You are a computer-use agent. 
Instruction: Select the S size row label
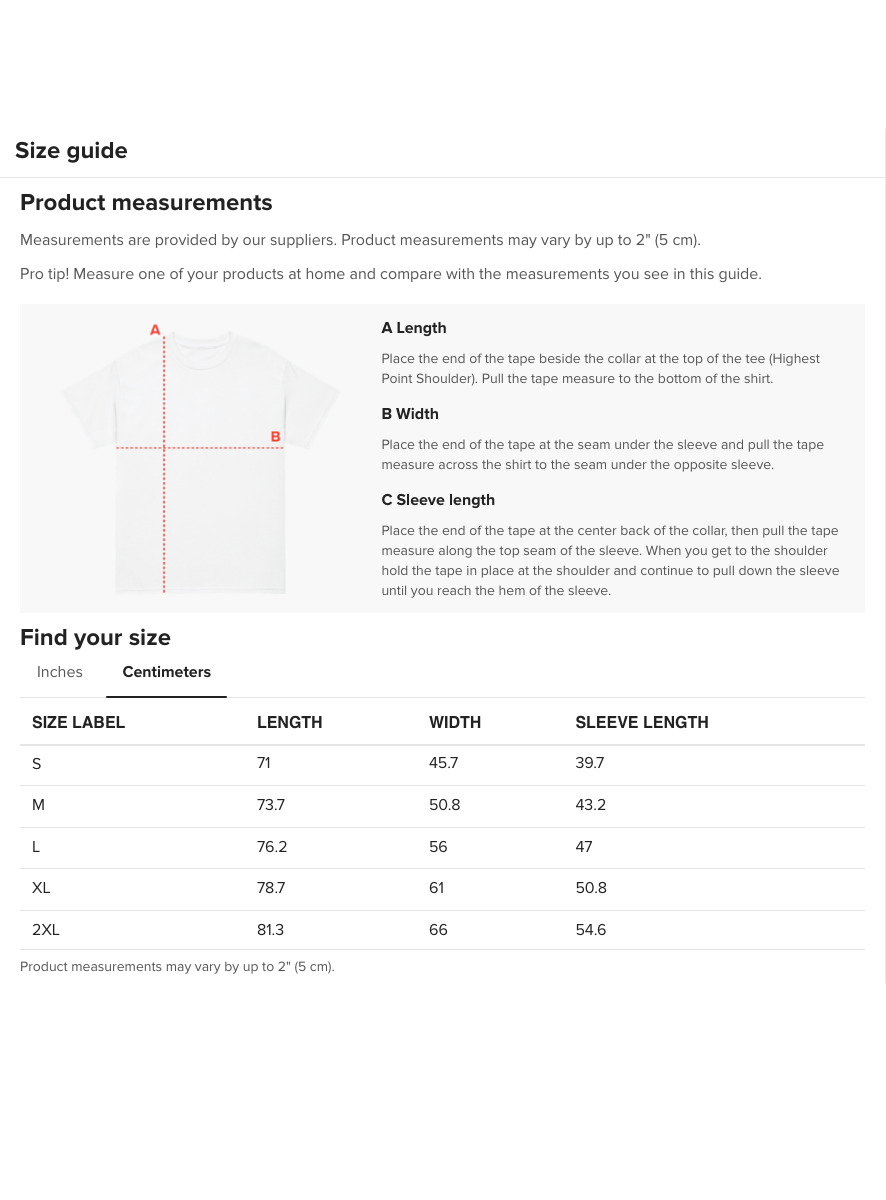37,764
